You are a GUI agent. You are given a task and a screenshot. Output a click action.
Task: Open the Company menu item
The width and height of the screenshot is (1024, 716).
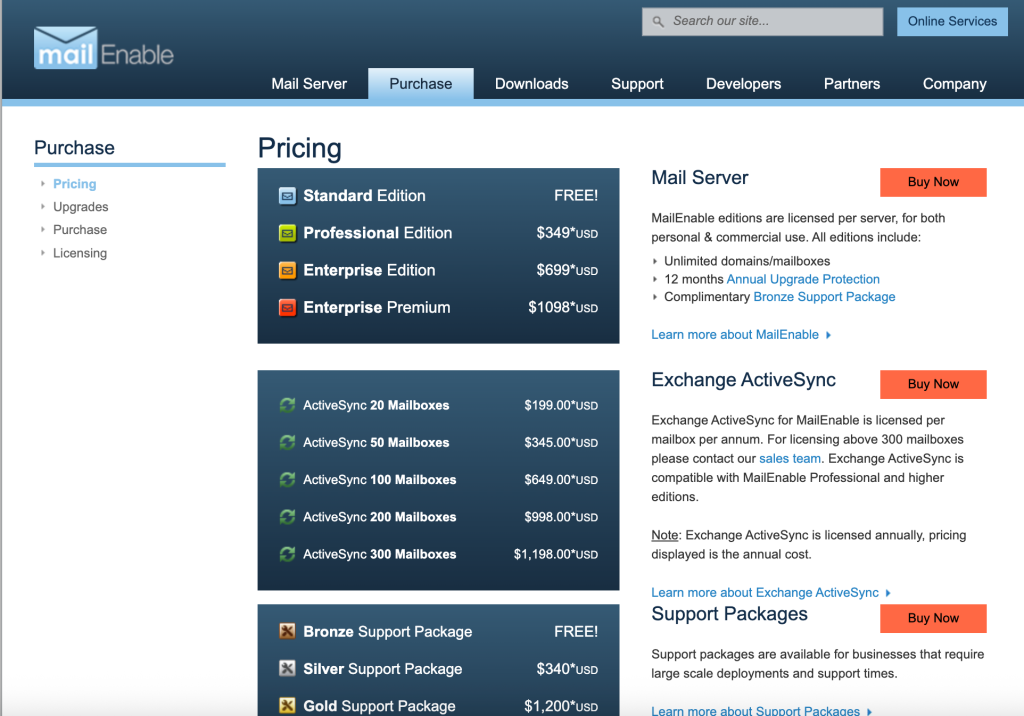coord(954,84)
